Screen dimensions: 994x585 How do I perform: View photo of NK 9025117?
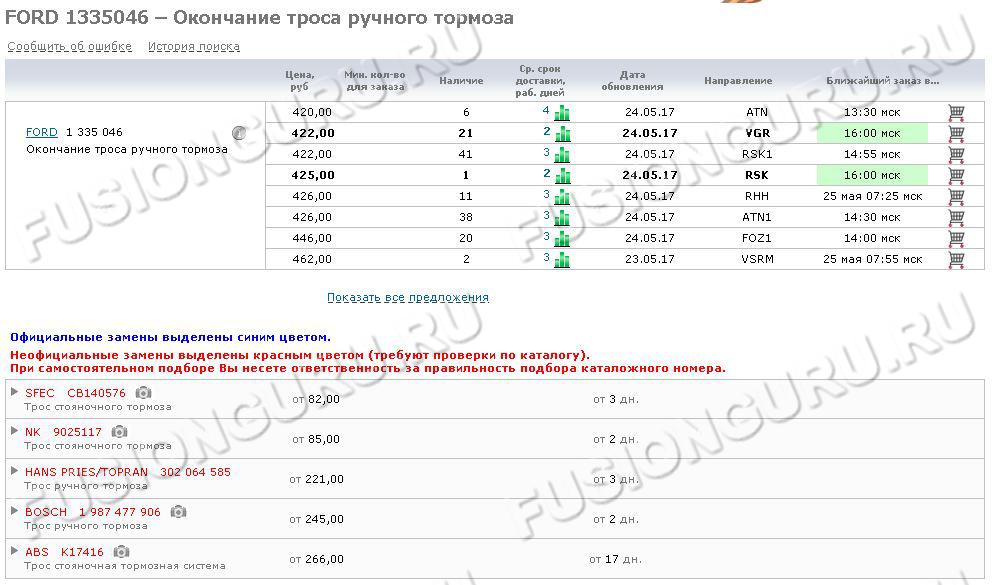pos(119,432)
